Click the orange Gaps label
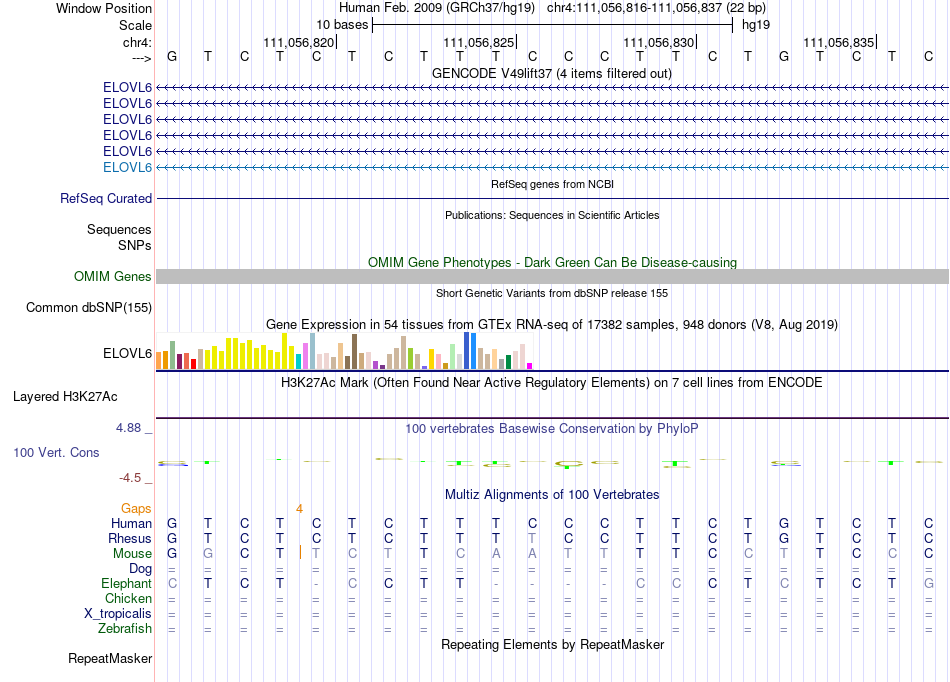 coord(136,508)
